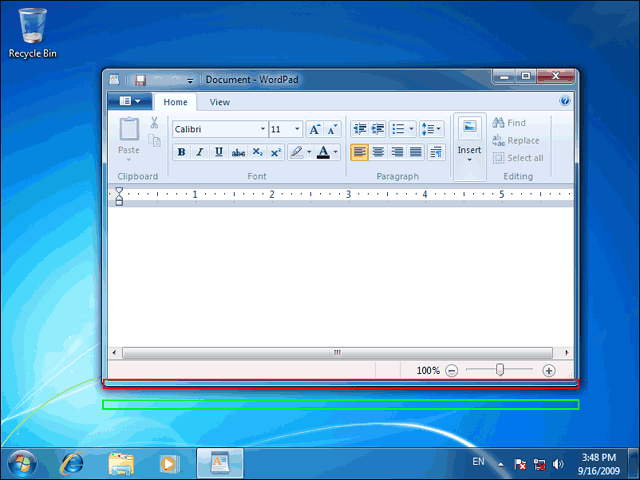Click the zoom slider handle
This screenshot has height=480, width=640.
coord(500,370)
